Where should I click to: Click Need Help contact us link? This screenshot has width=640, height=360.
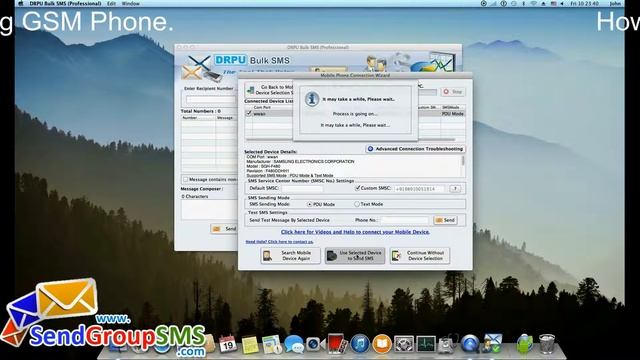pos(279,242)
